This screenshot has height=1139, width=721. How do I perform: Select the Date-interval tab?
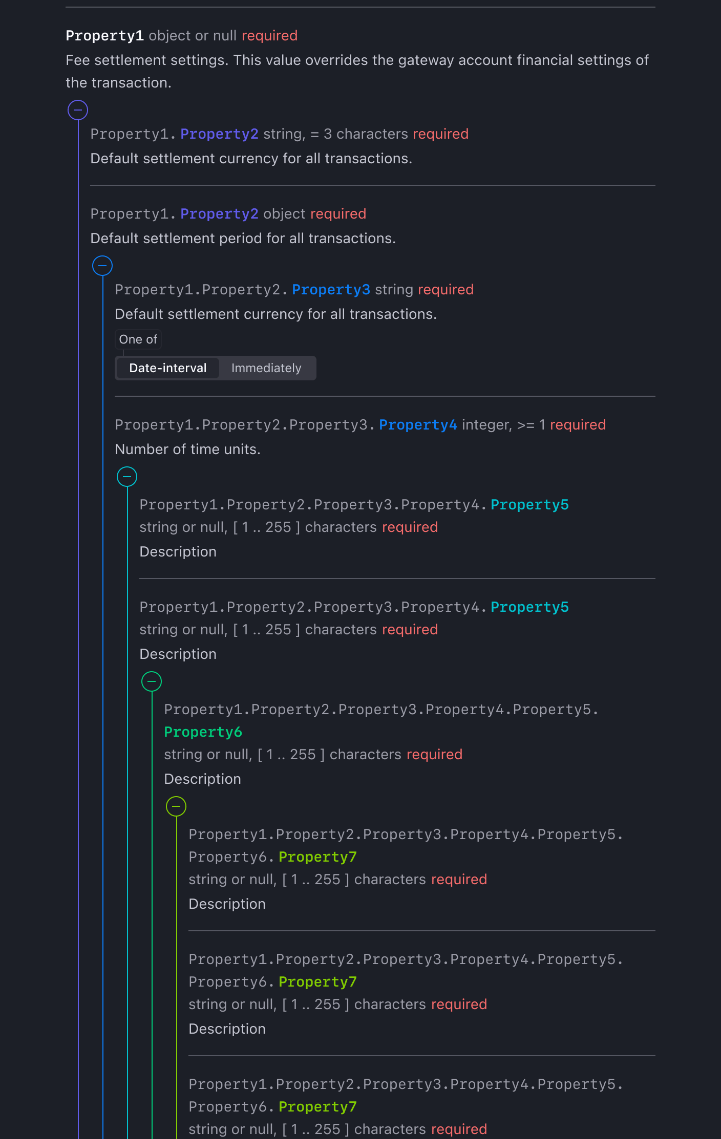pyautogui.click(x=167, y=368)
